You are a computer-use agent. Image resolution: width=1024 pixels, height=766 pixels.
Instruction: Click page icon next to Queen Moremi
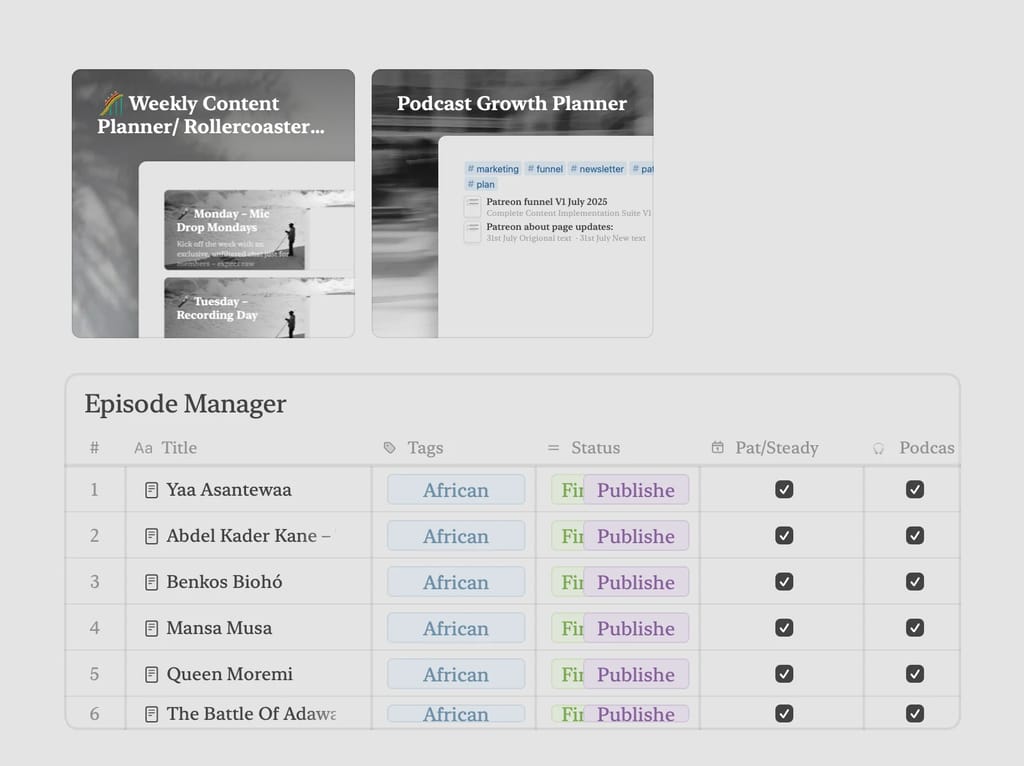tap(152, 674)
